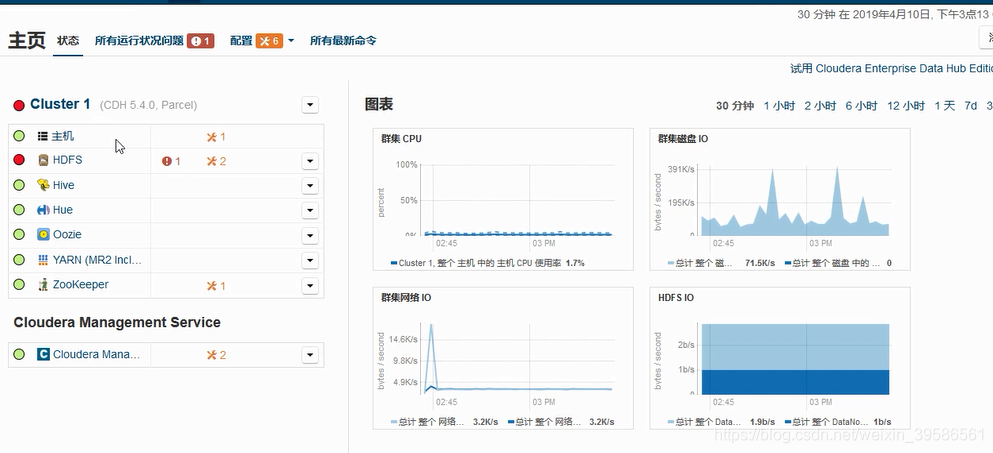993x453 pixels.
Task: Click the green status circle beside Oozie
Action: tap(19, 234)
